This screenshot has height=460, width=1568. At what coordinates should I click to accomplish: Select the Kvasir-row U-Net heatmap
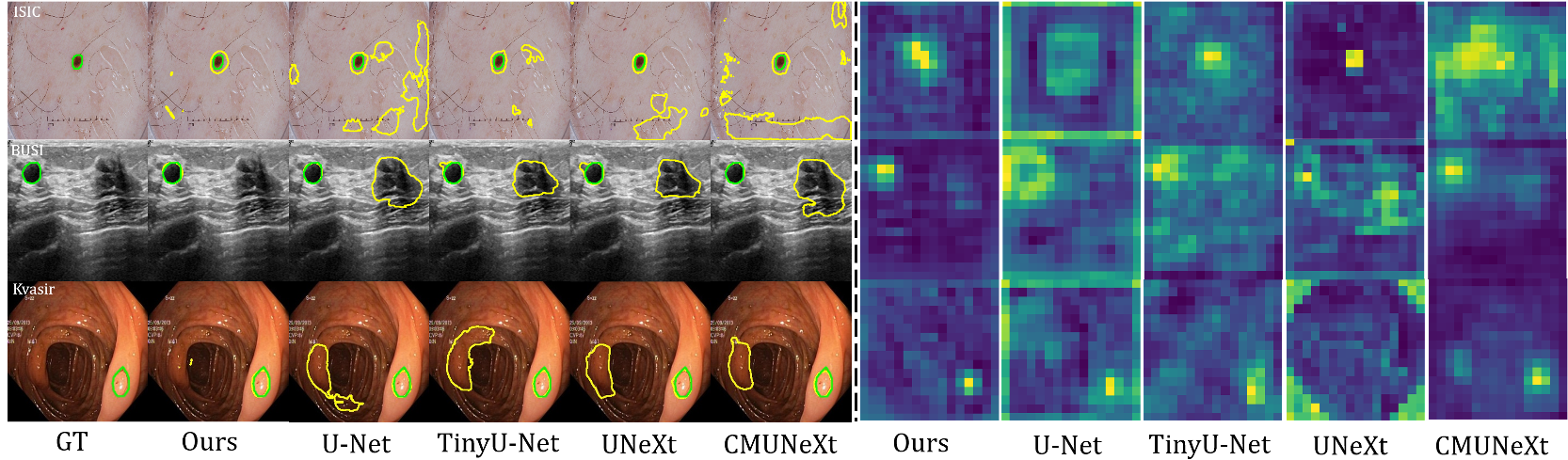coord(1071,350)
